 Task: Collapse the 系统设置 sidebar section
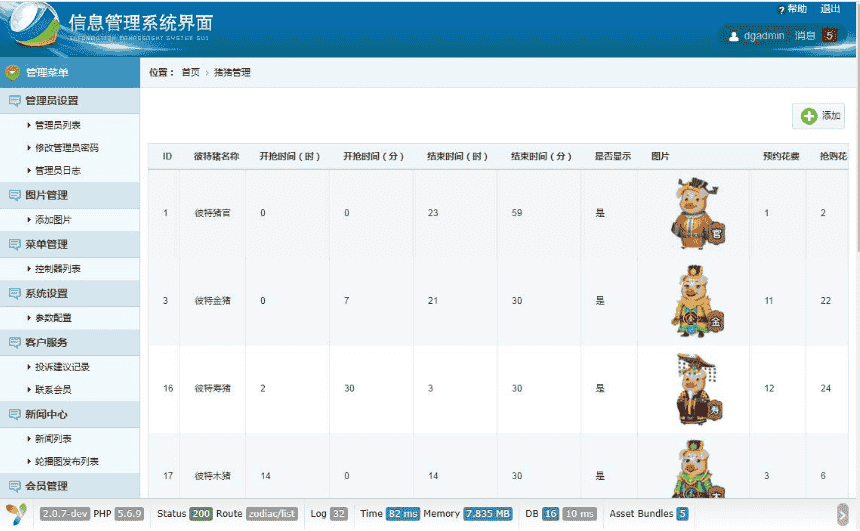click(46, 294)
